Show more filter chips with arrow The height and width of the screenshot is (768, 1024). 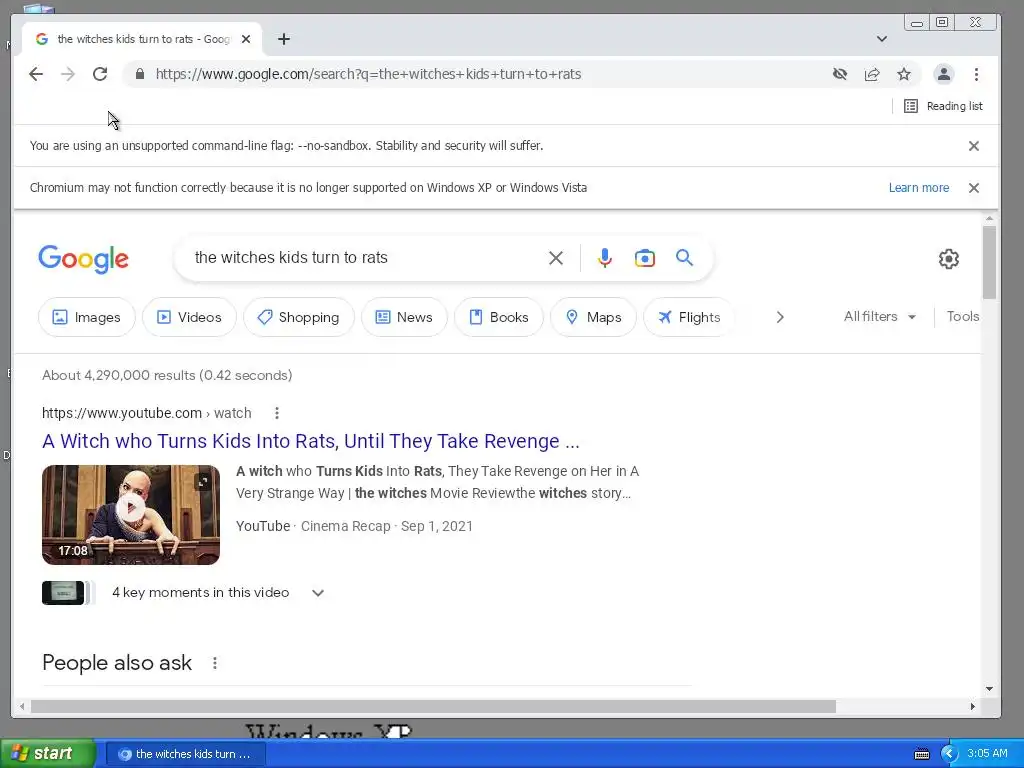[780, 317]
